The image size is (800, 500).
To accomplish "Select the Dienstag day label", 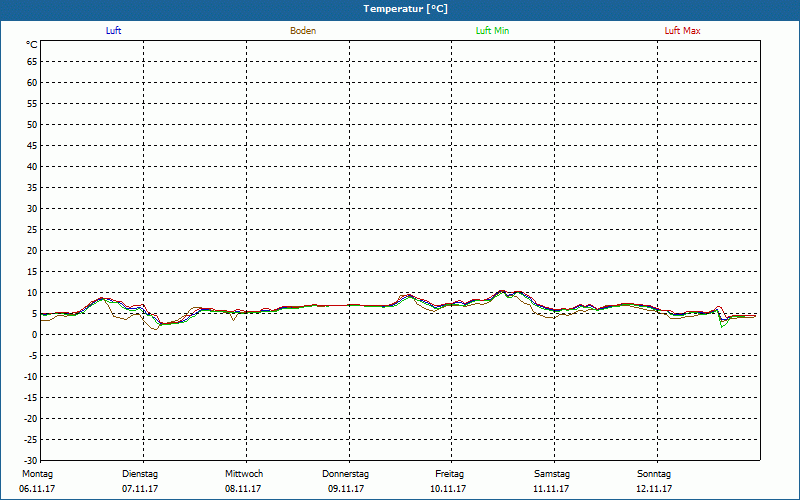I will [140, 474].
